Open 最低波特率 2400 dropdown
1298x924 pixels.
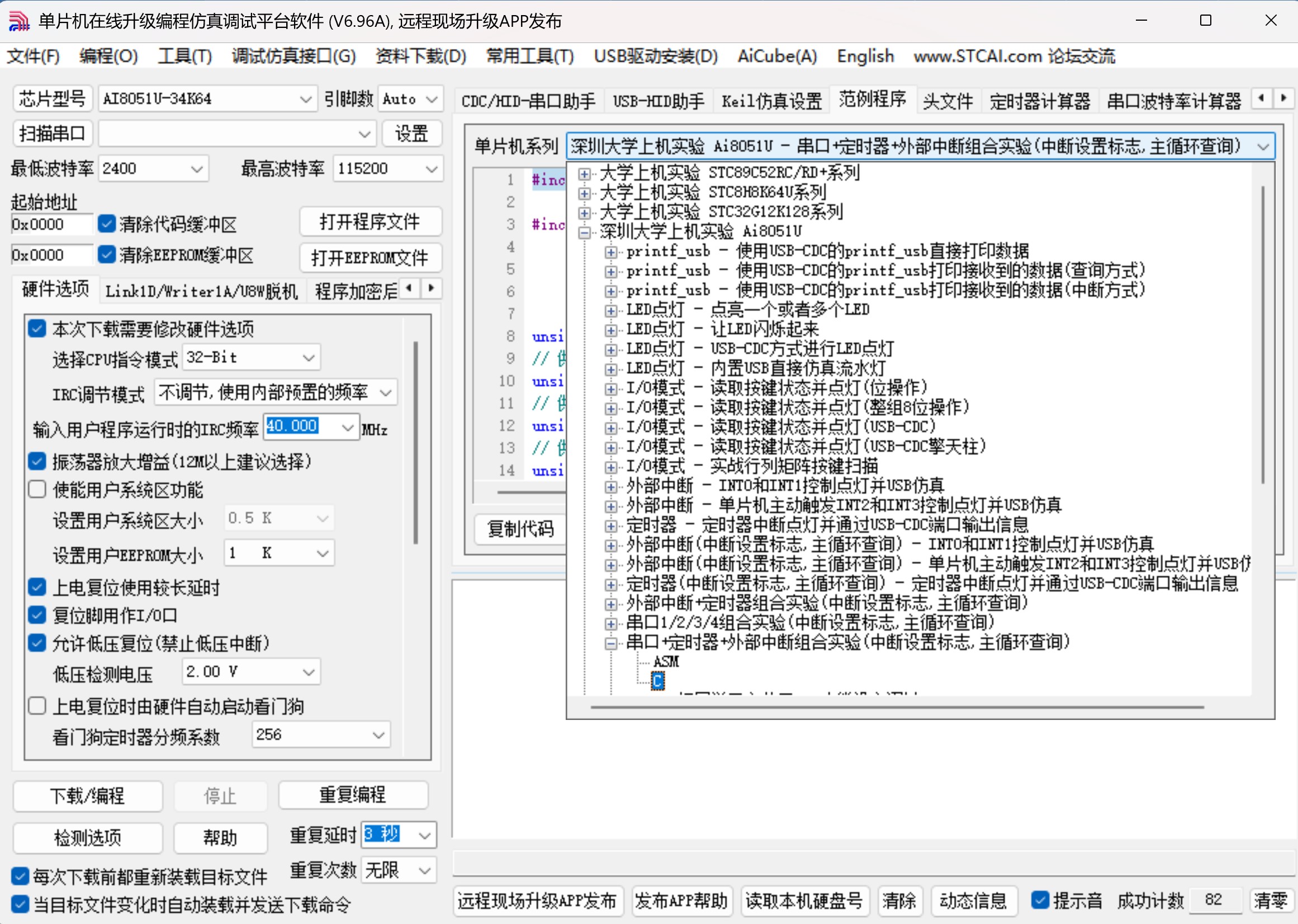tap(154, 168)
